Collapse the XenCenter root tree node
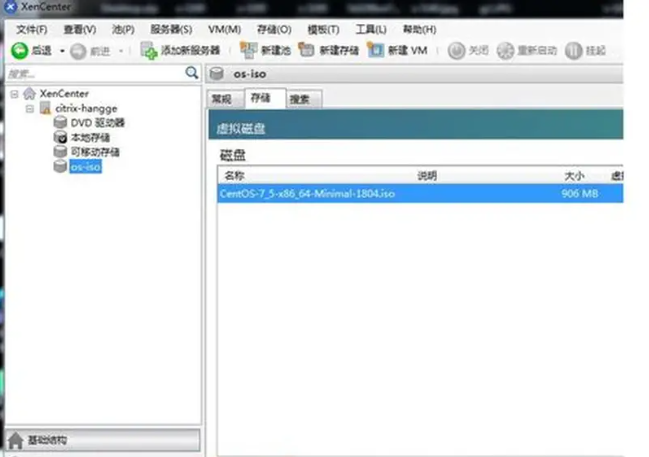 [13, 93]
